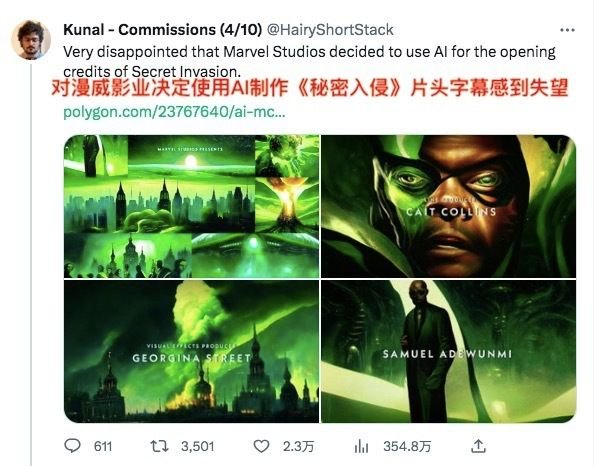Click display name Kunal - Commissions (4/10)
The height and width of the screenshot is (466, 594).
click(x=163, y=30)
